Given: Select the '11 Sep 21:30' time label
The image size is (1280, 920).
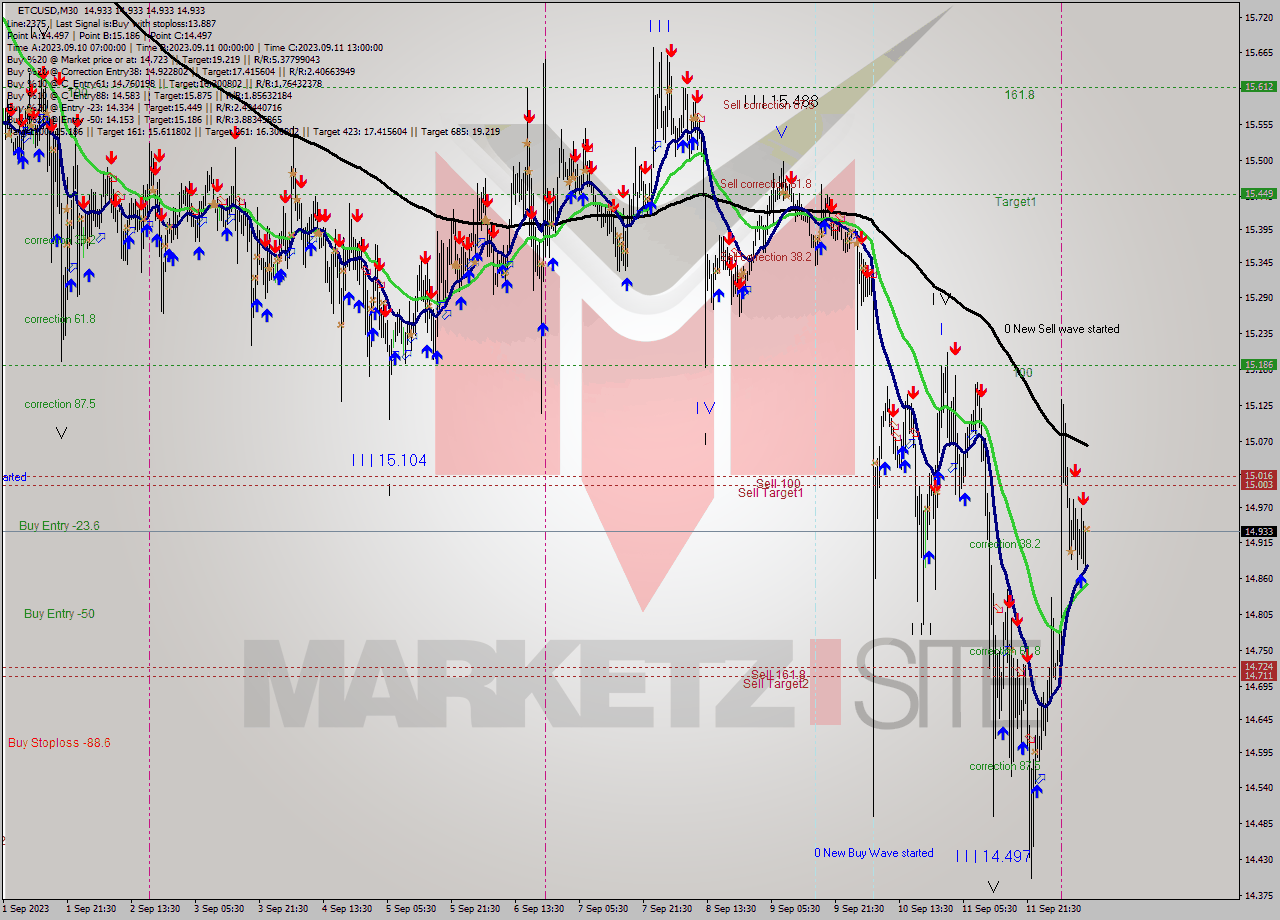Looking at the screenshot, I should [1055, 909].
